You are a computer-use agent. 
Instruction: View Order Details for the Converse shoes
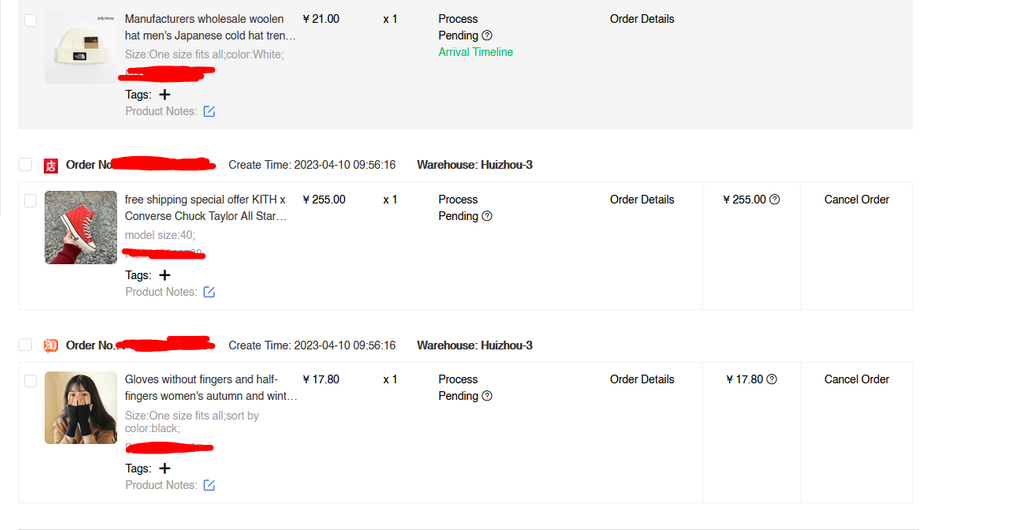point(642,199)
